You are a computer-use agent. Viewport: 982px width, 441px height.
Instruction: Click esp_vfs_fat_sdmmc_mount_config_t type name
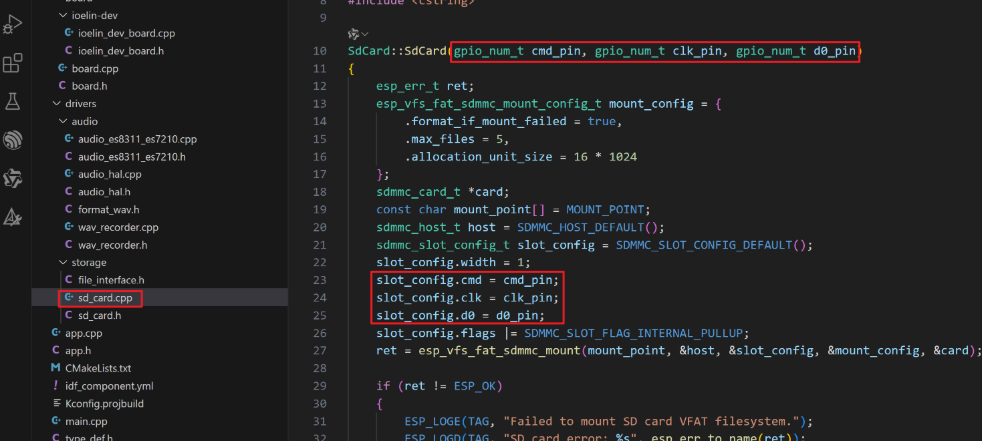(x=489, y=103)
